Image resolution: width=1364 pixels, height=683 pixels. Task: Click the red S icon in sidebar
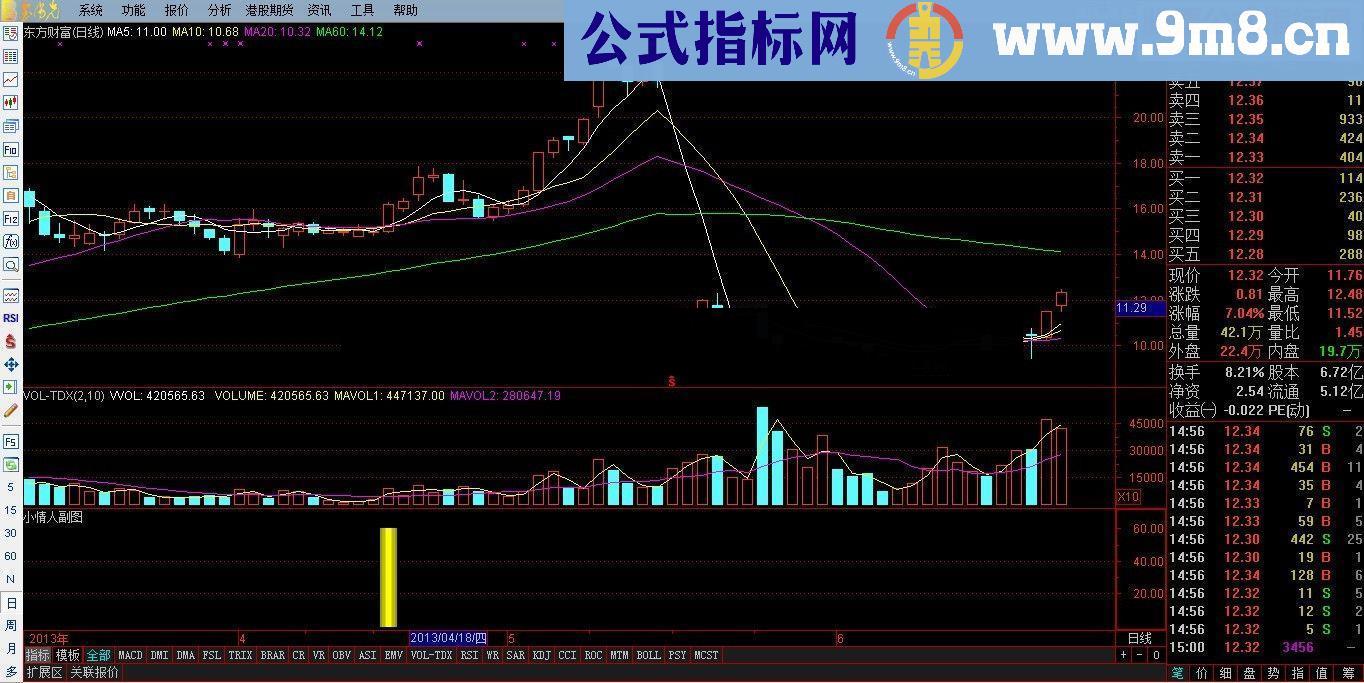11,341
